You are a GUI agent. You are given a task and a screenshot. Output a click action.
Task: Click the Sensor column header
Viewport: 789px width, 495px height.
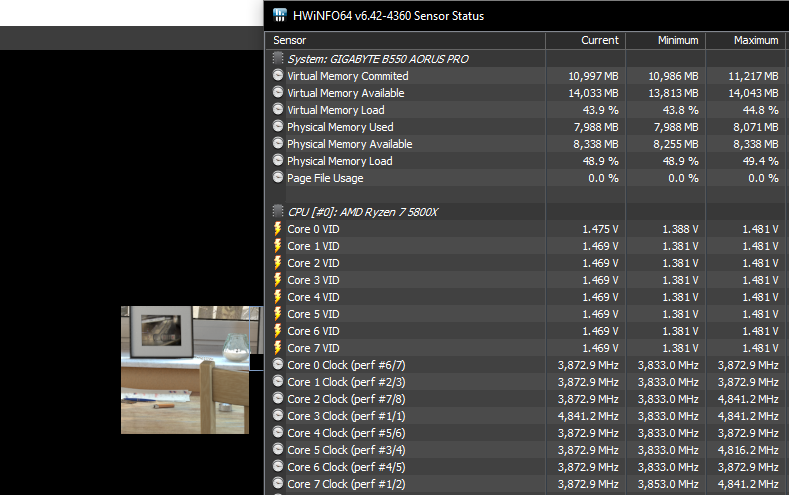[406, 40]
